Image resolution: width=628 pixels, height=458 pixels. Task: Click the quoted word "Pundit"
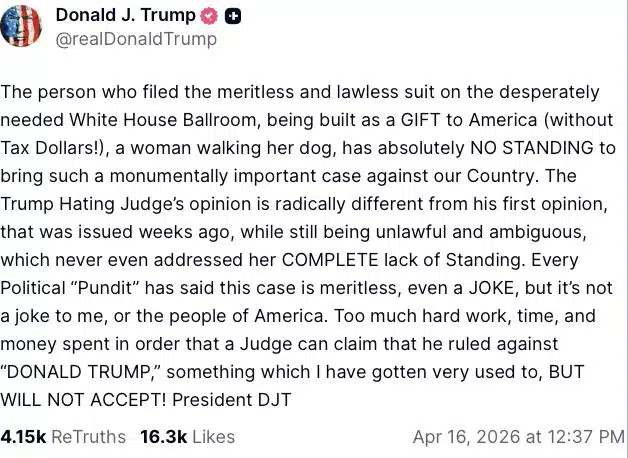pyautogui.click(x=119, y=288)
